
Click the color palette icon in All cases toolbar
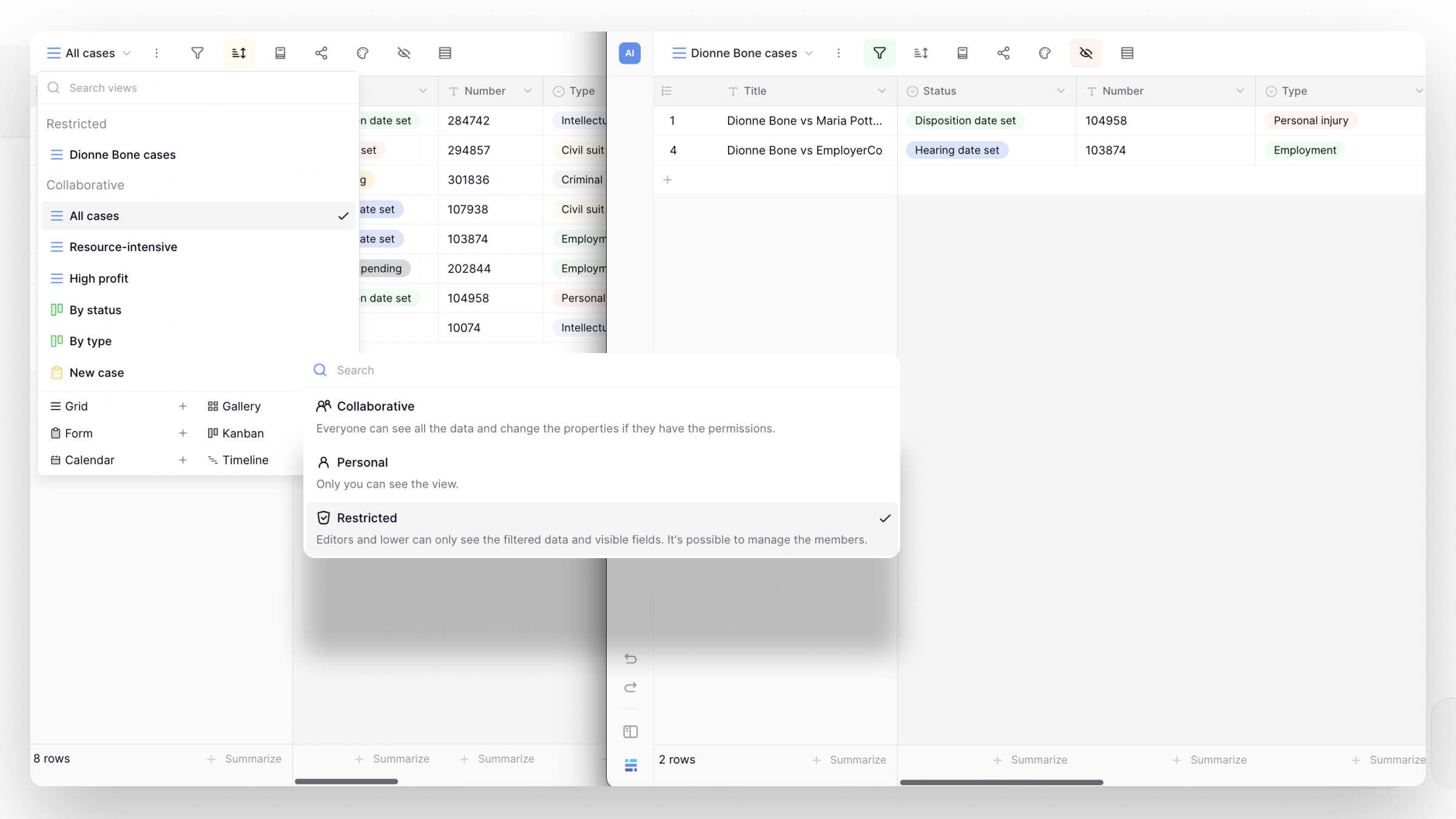coord(363,53)
